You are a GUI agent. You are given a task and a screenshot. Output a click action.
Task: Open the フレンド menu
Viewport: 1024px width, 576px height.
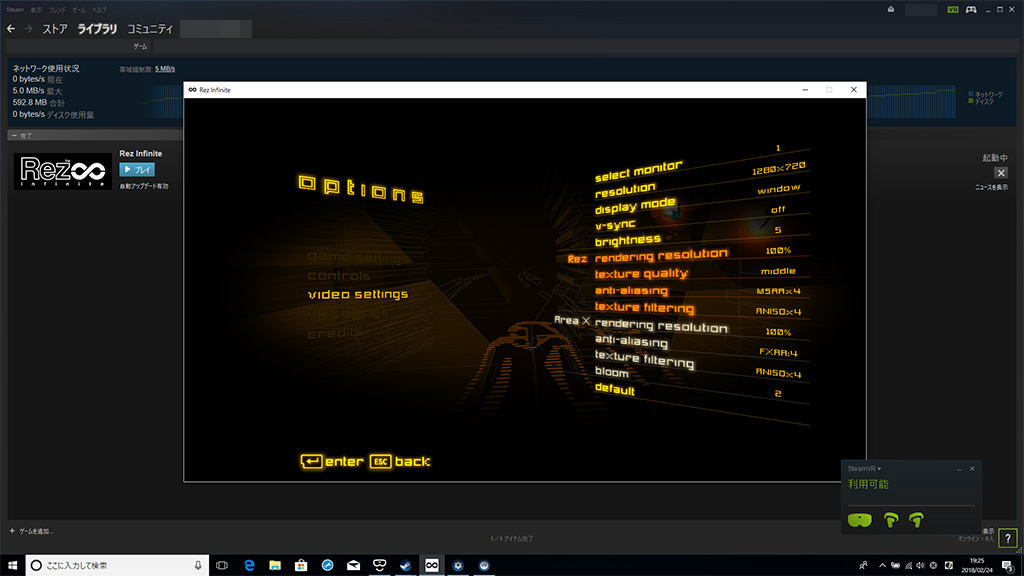pos(57,10)
